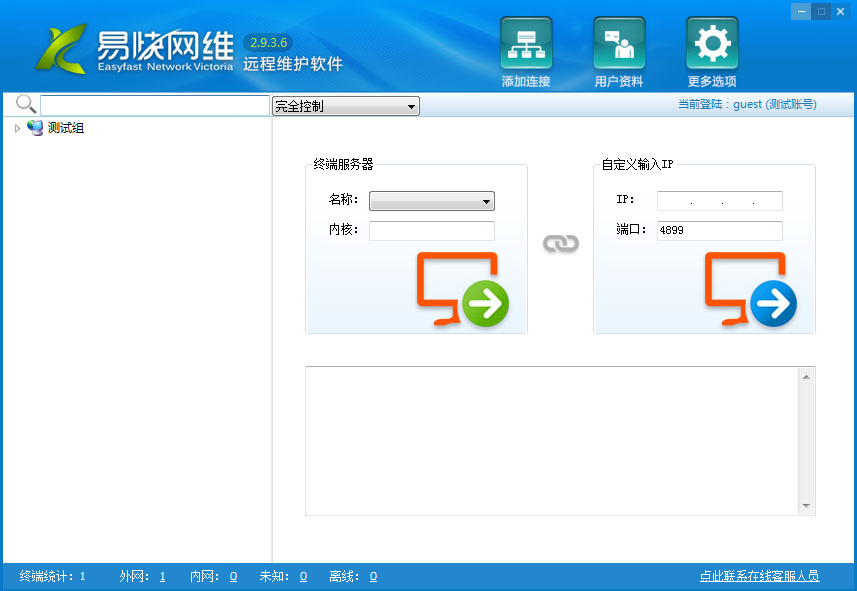Open the 添加连接 add connection icon
This screenshot has height=591, width=857.
pyautogui.click(x=526, y=44)
